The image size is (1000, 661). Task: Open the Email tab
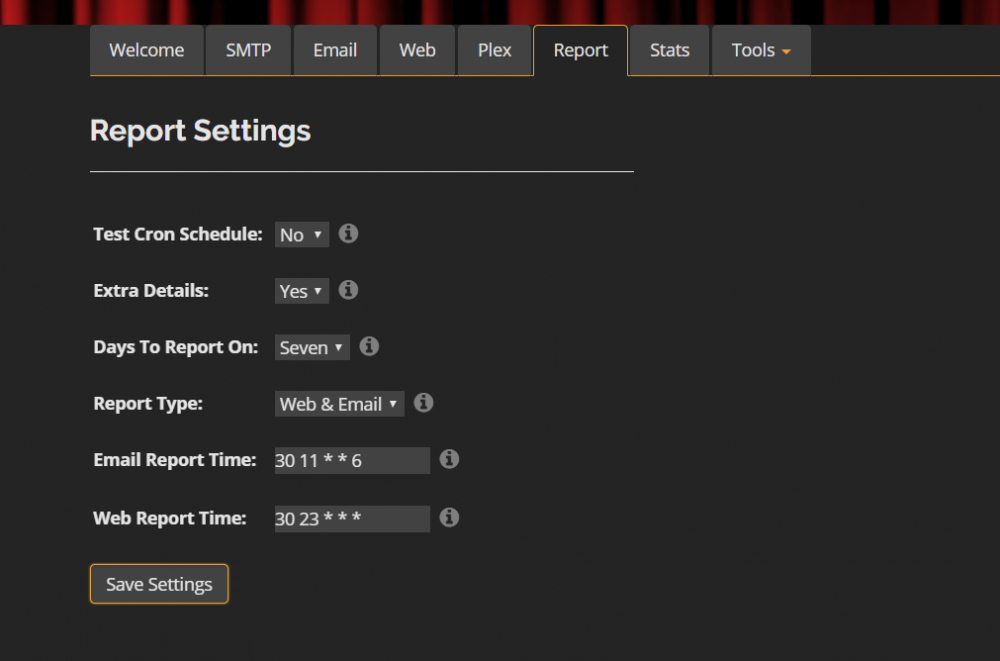(335, 50)
